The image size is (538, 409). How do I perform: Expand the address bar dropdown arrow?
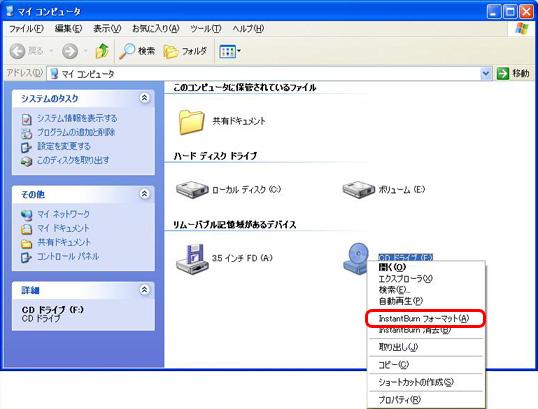(x=486, y=73)
